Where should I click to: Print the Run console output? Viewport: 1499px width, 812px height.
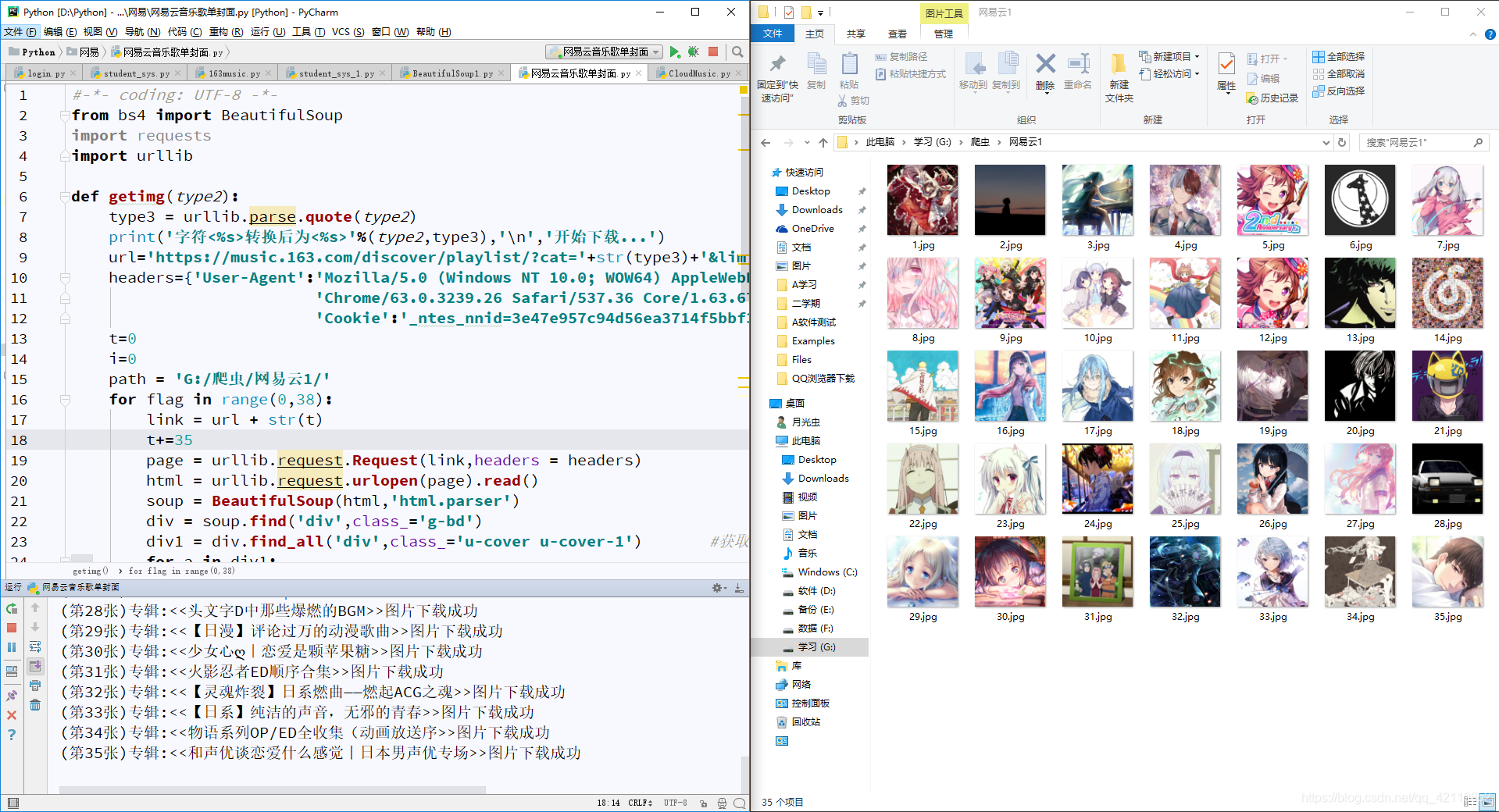pos(35,686)
